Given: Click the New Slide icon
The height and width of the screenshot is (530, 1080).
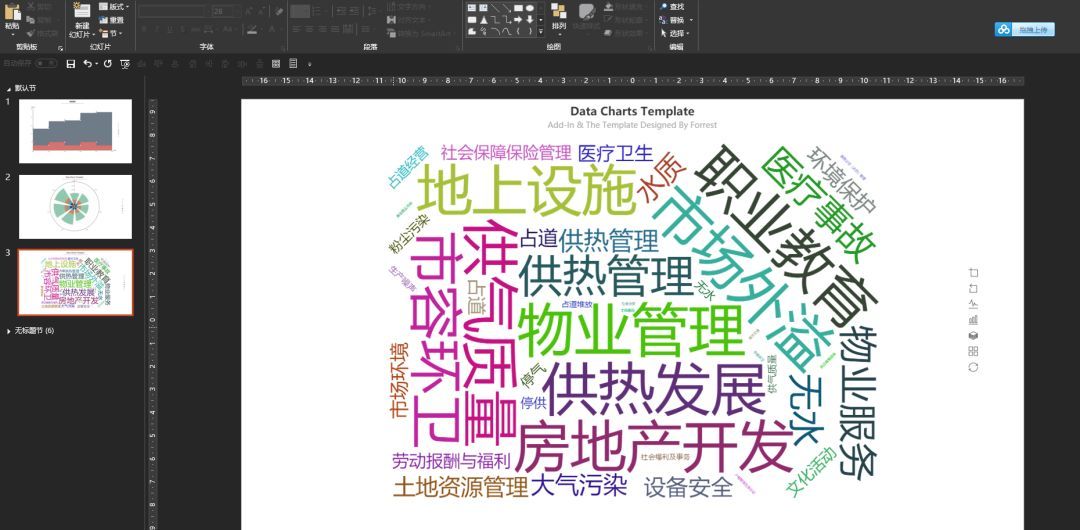Looking at the screenshot, I should click(82, 10).
